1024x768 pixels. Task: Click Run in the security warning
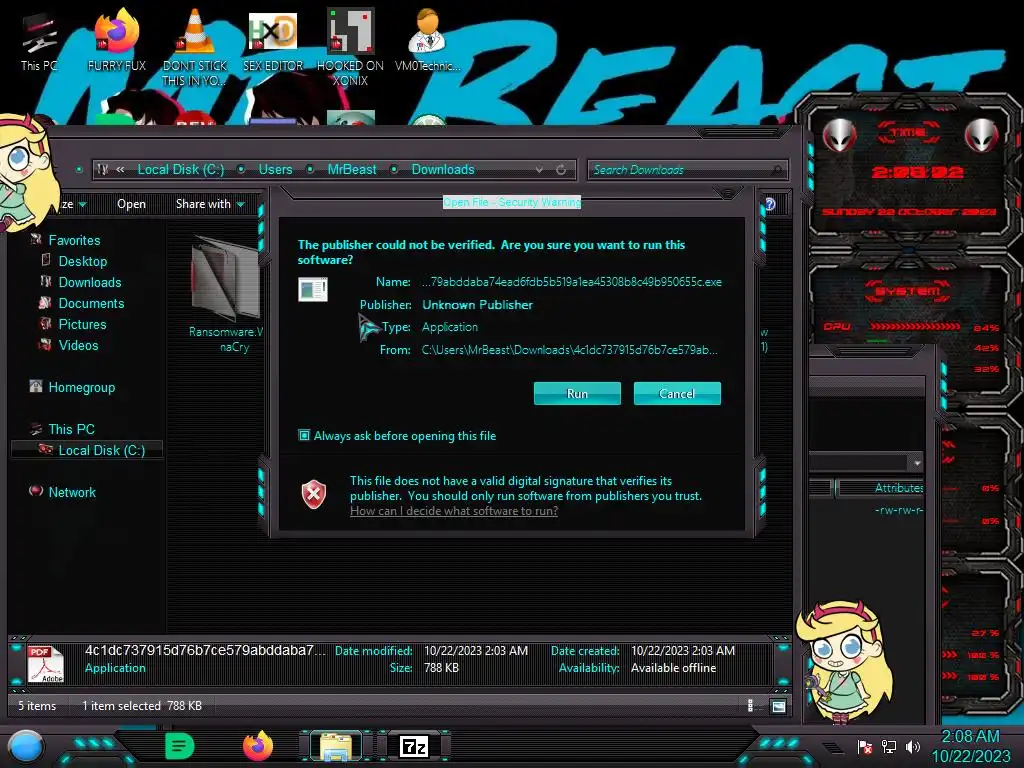tap(577, 394)
